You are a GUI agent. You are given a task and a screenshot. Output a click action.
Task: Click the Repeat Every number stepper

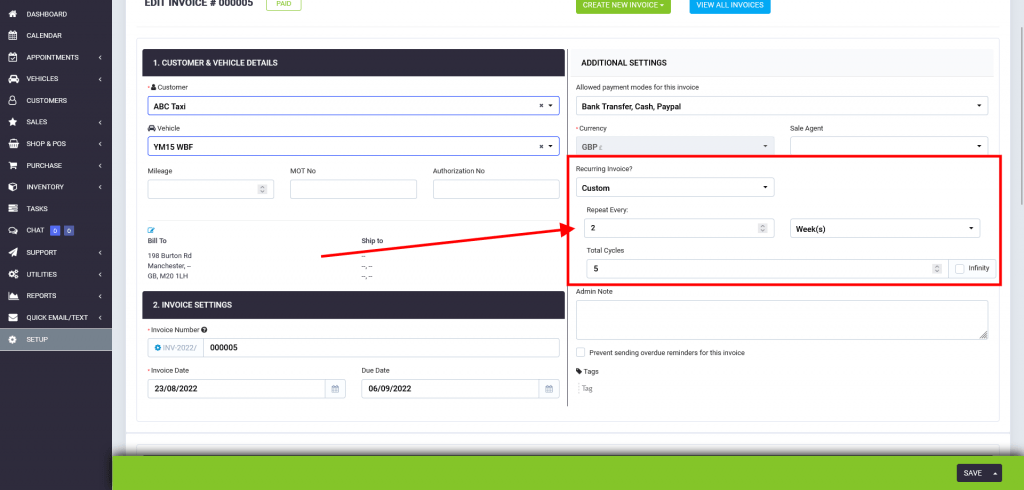tap(765, 229)
